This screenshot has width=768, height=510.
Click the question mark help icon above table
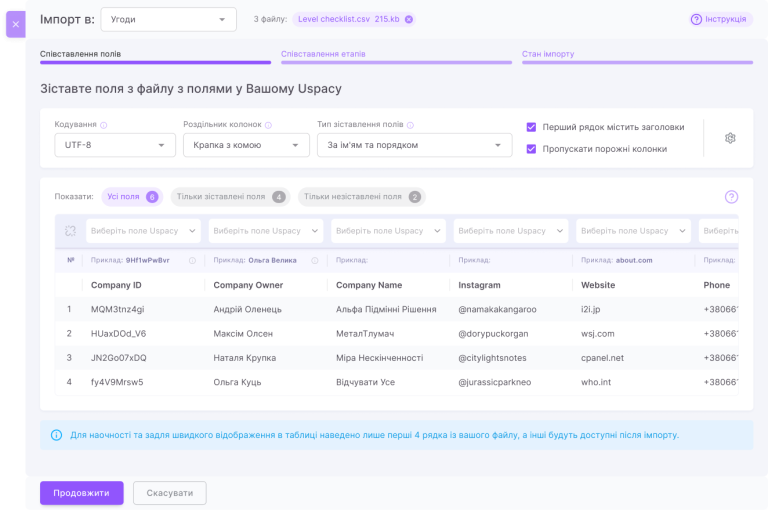(731, 197)
